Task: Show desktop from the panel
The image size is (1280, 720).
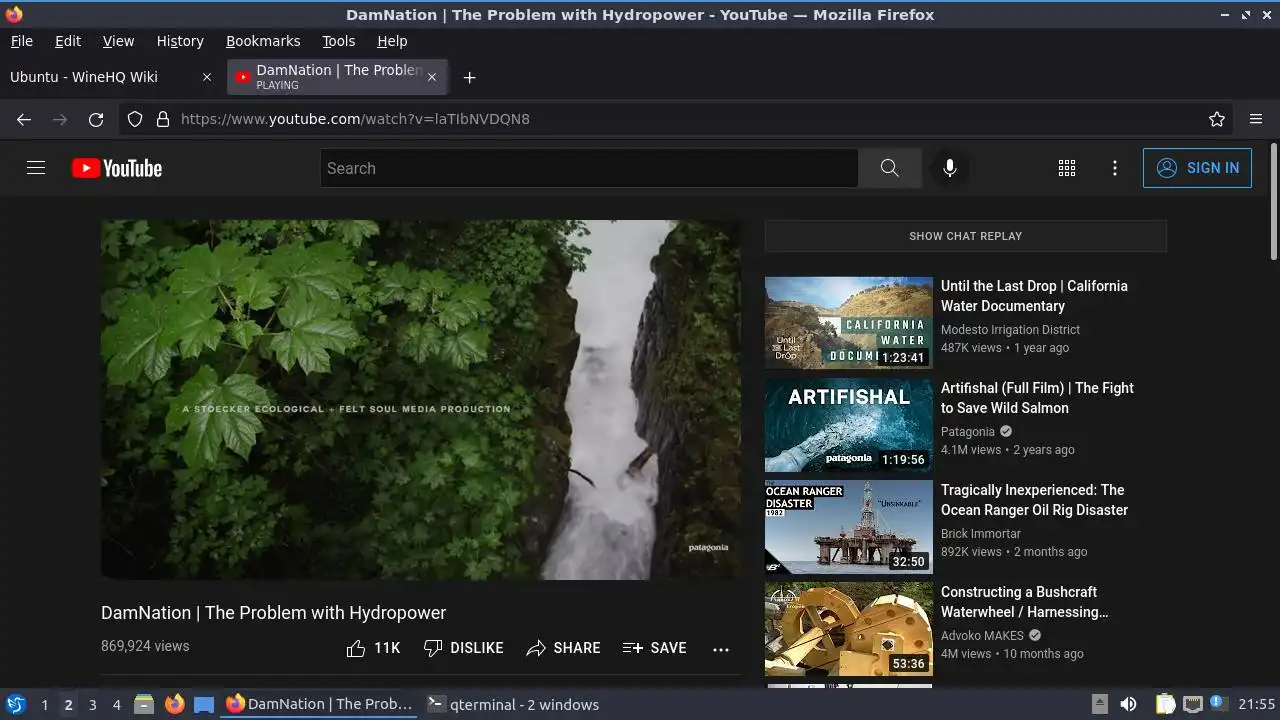Action: [x=204, y=704]
